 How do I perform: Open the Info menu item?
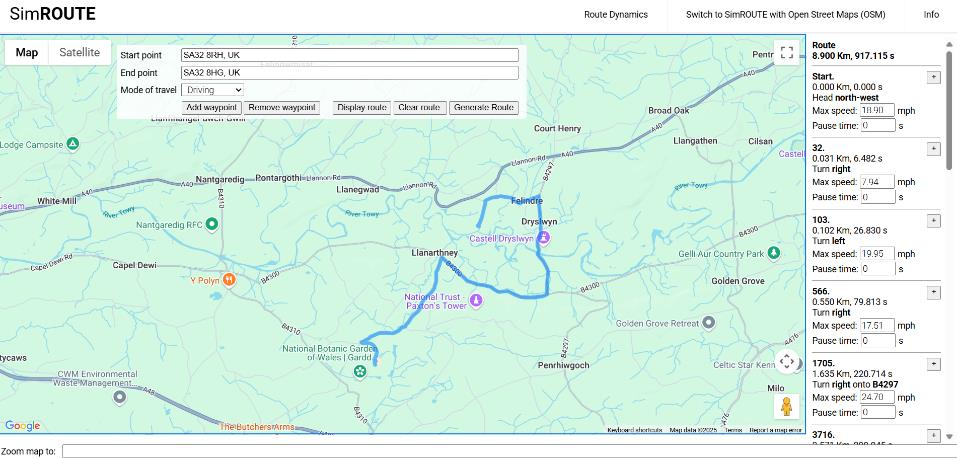coord(931,15)
